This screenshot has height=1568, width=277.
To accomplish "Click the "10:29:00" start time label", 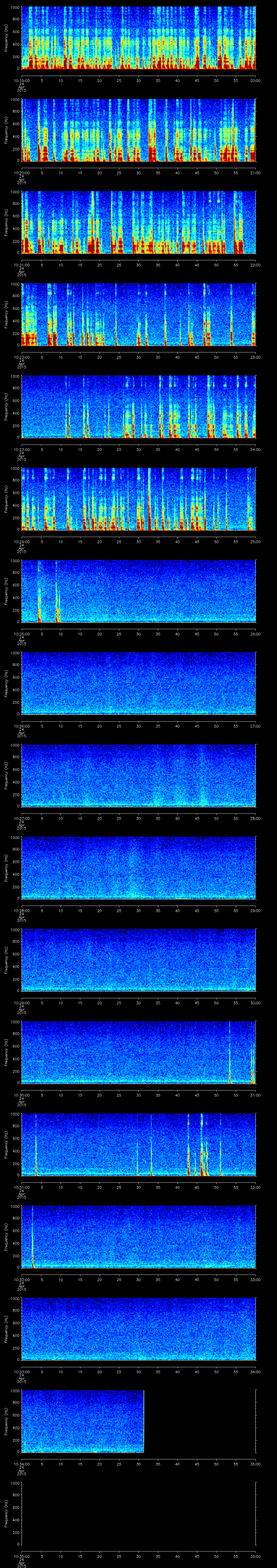I will coord(22,1003).
